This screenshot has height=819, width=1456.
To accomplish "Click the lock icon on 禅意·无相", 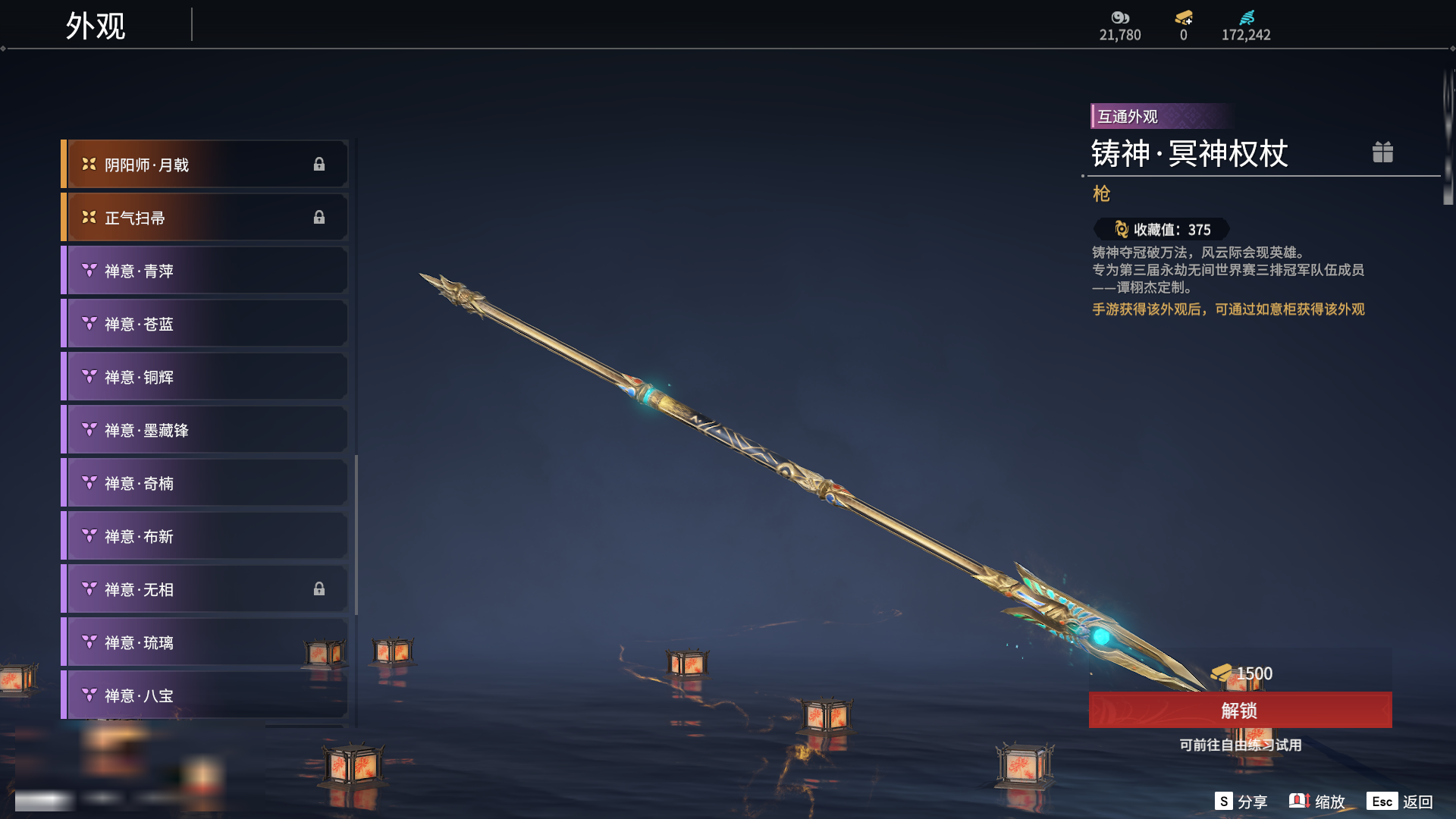I will 319,589.
